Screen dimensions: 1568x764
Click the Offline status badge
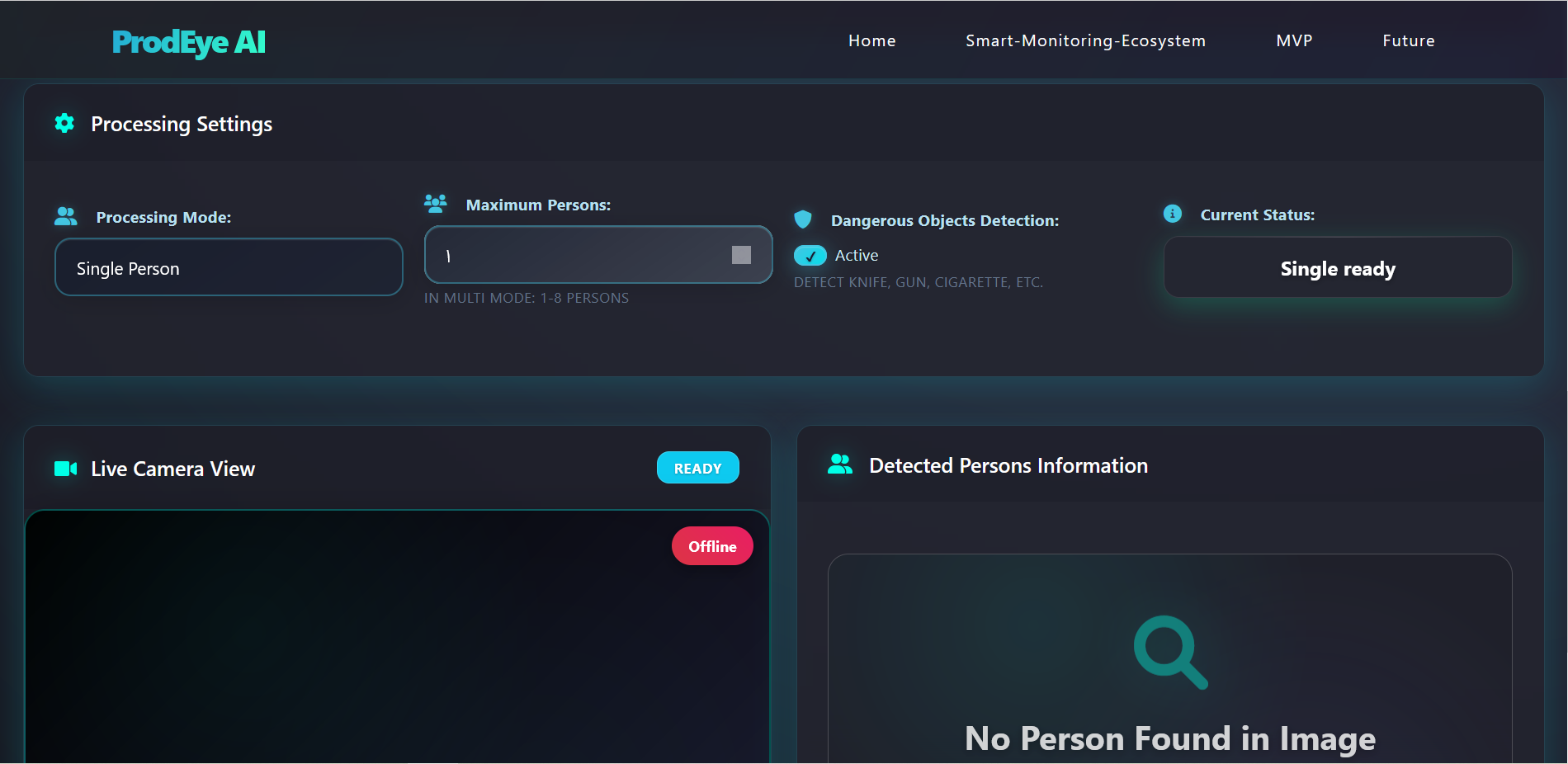(x=712, y=546)
